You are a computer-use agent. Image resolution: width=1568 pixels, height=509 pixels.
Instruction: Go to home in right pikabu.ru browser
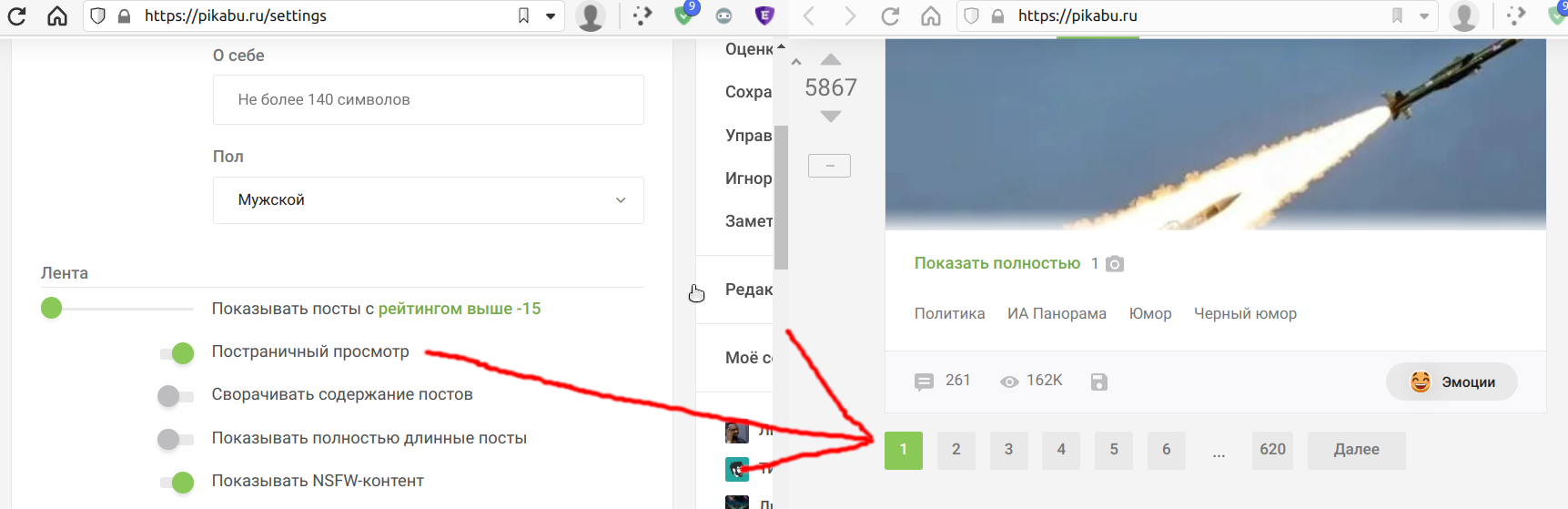930,15
